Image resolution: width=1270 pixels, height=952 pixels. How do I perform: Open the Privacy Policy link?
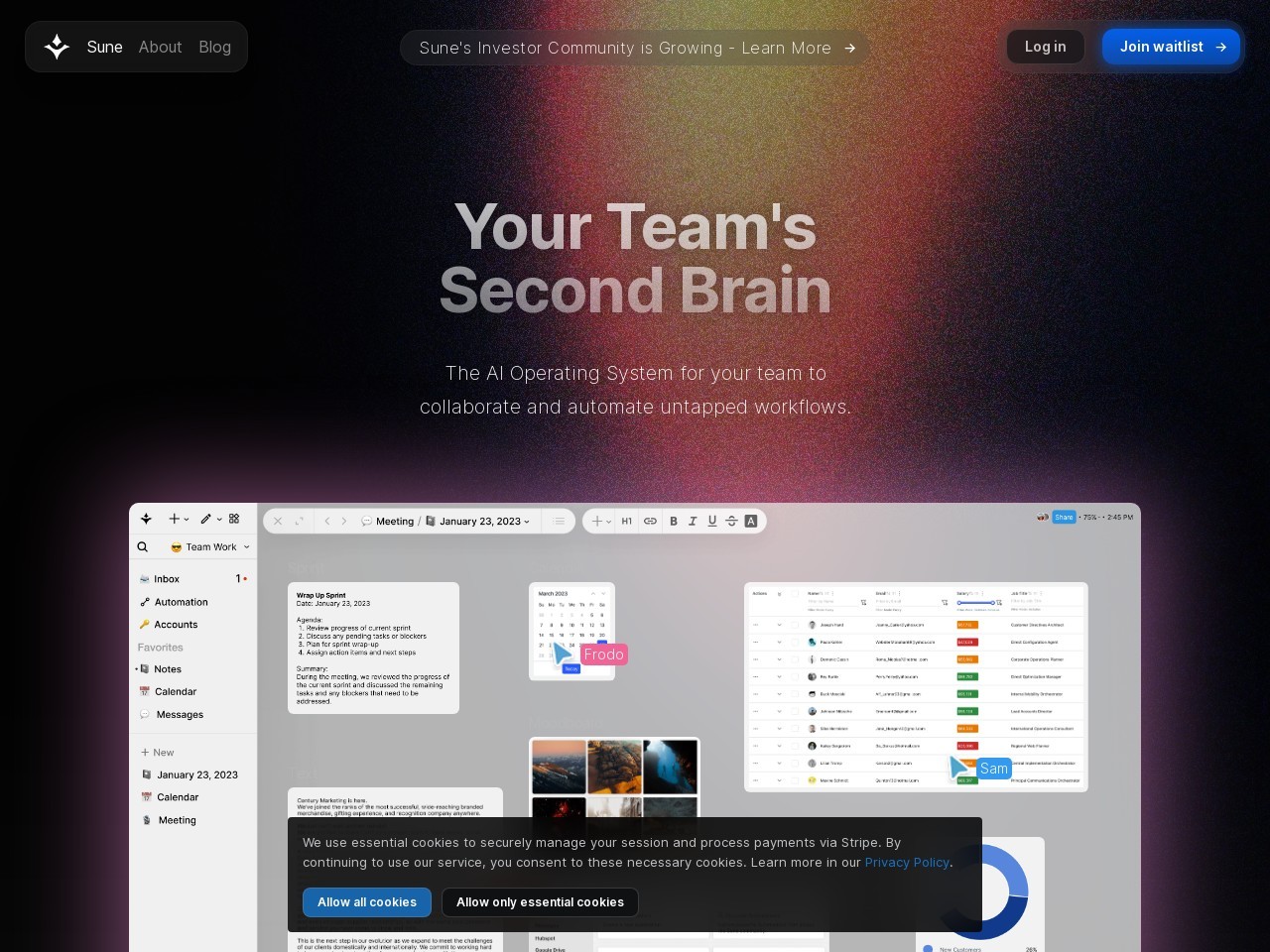coord(907,862)
